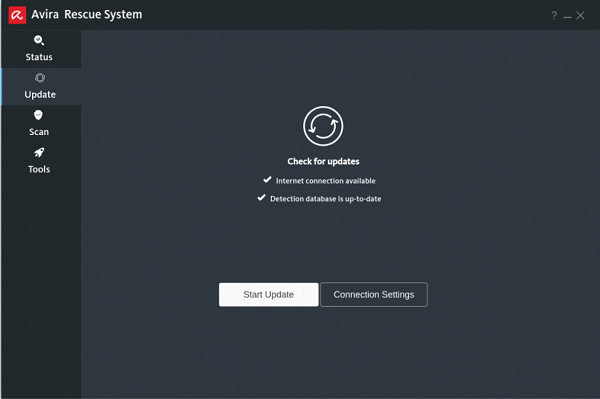Click the Avira red logo icon
This screenshot has height=399, width=600.
[17, 15]
